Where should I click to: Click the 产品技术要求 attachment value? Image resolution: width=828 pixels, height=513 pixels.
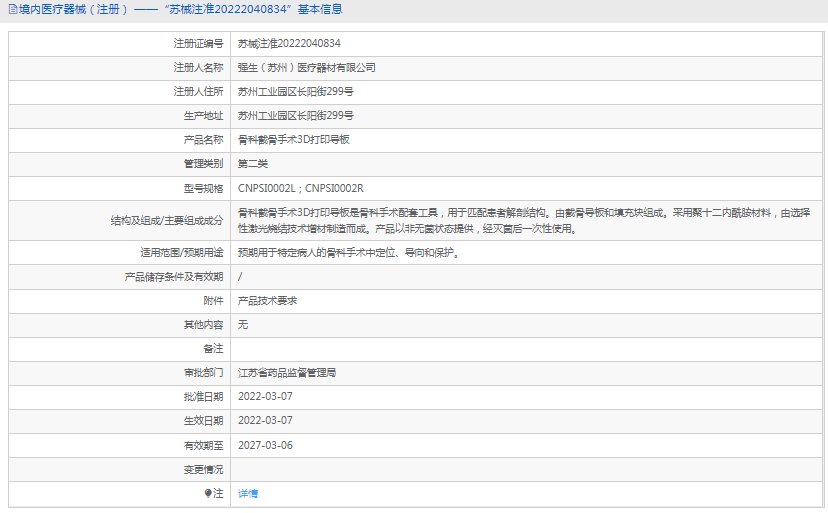(267, 301)
